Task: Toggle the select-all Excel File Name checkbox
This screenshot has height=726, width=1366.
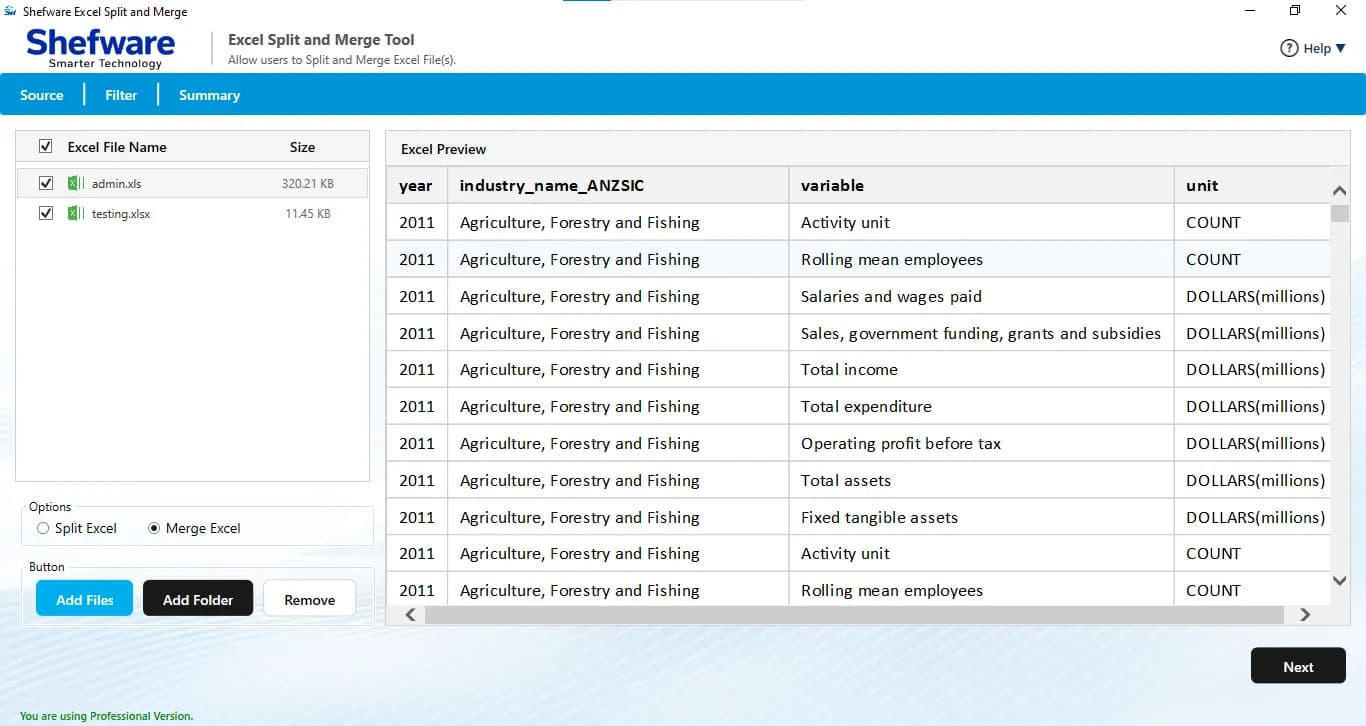Action: [x=45, y=147]
